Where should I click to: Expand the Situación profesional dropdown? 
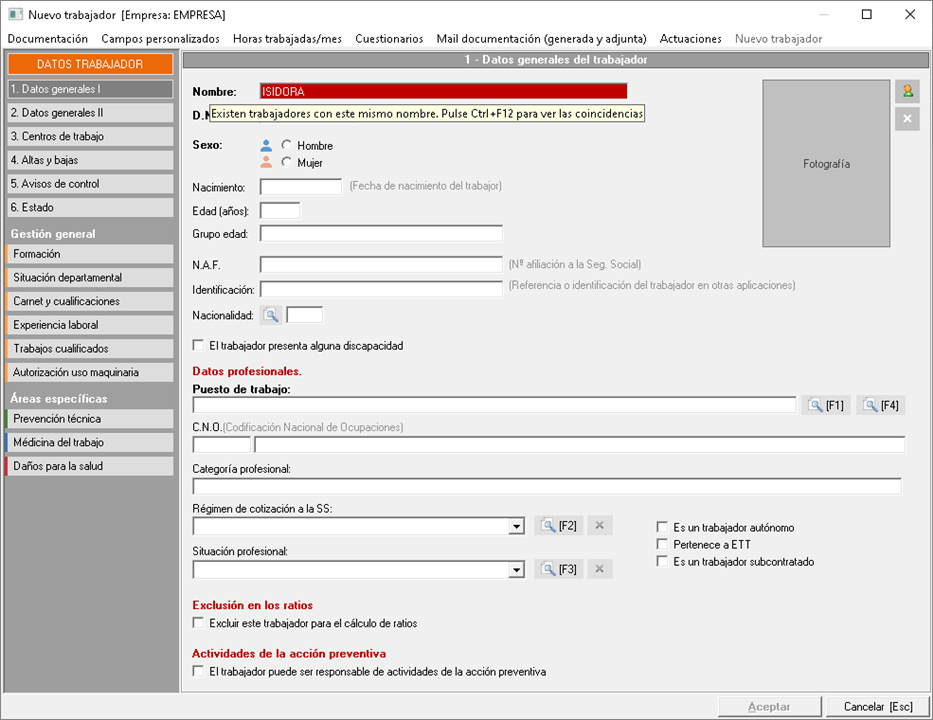(516, 570)
